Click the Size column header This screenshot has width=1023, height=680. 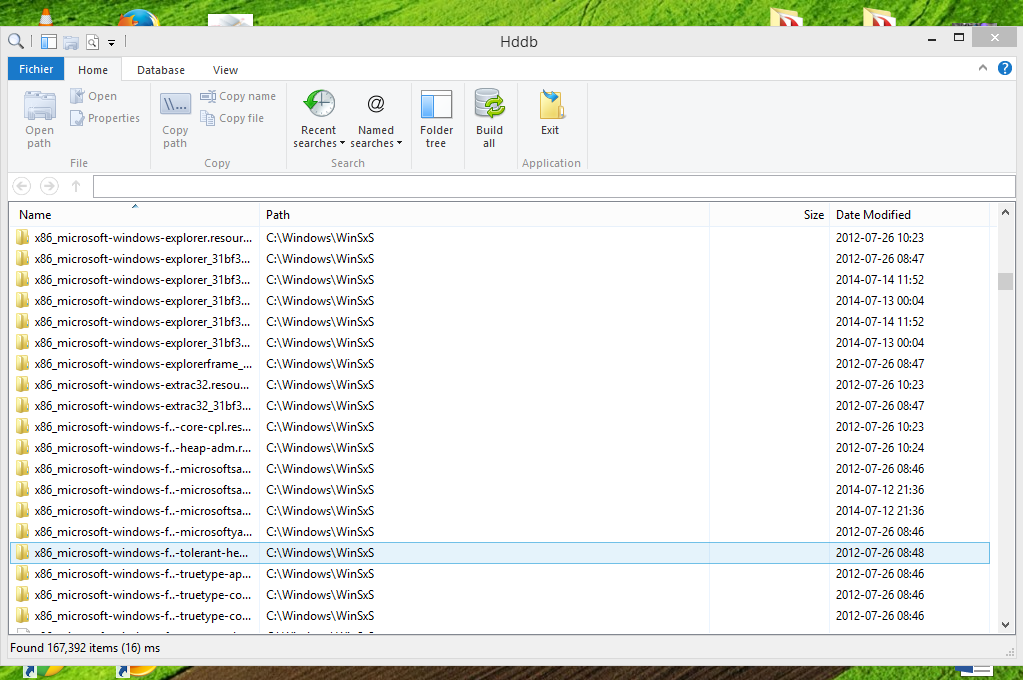coord(768,215)
